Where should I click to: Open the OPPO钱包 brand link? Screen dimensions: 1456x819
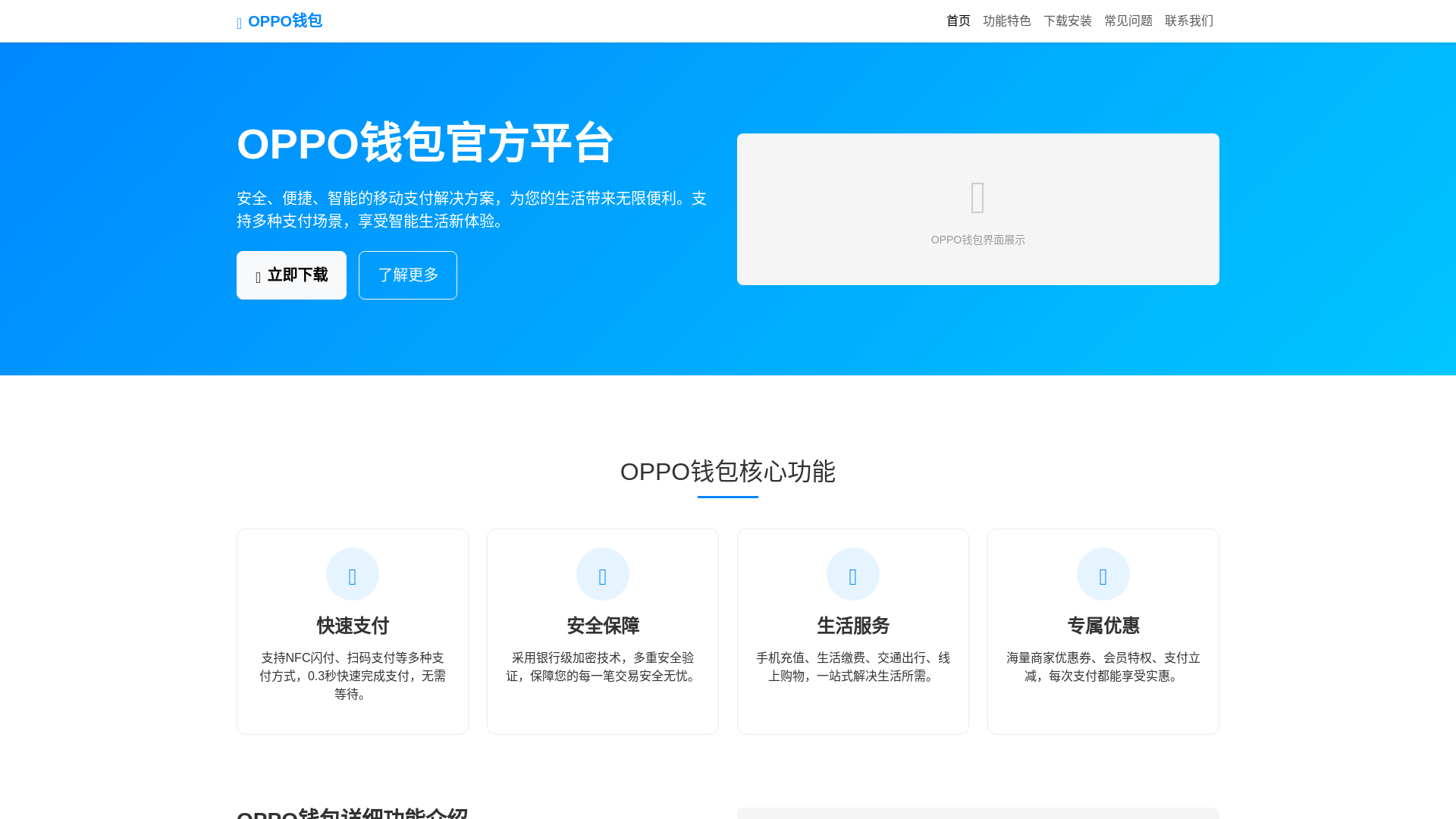(279, 21)
